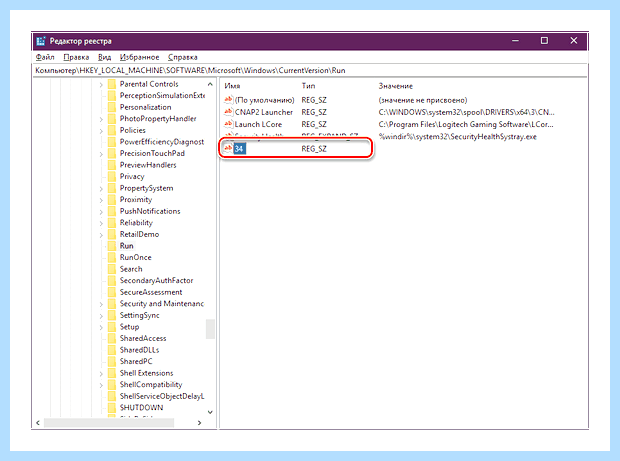Click the string icon of Launch LCore value
Screen dimensions: 620x461
coord(228,124)
